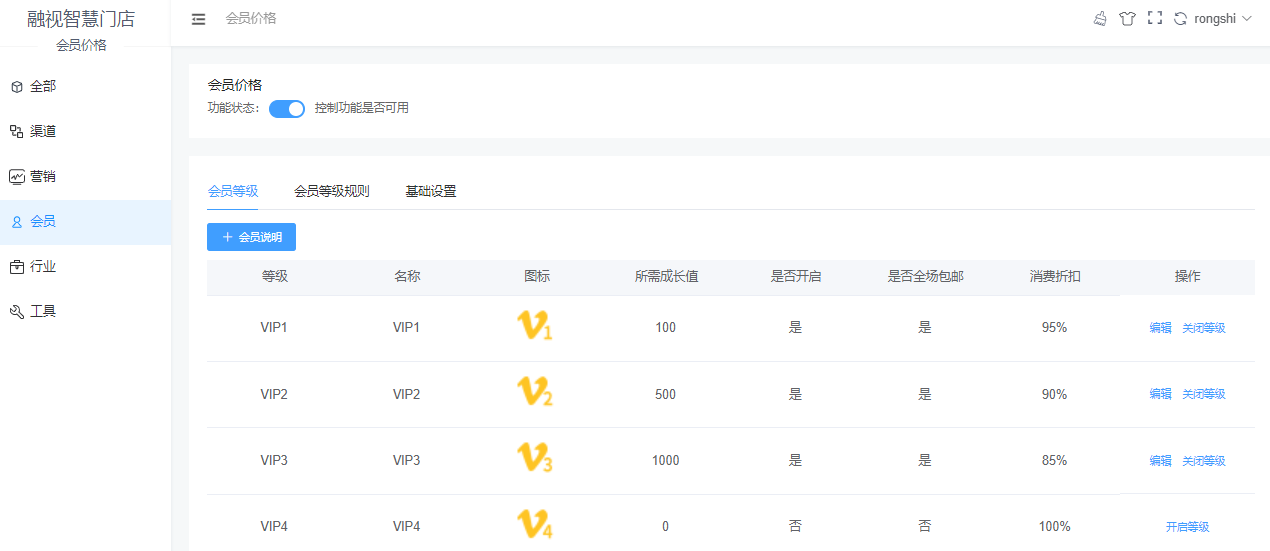Edit the VIP3 level

pos(1160,461)
